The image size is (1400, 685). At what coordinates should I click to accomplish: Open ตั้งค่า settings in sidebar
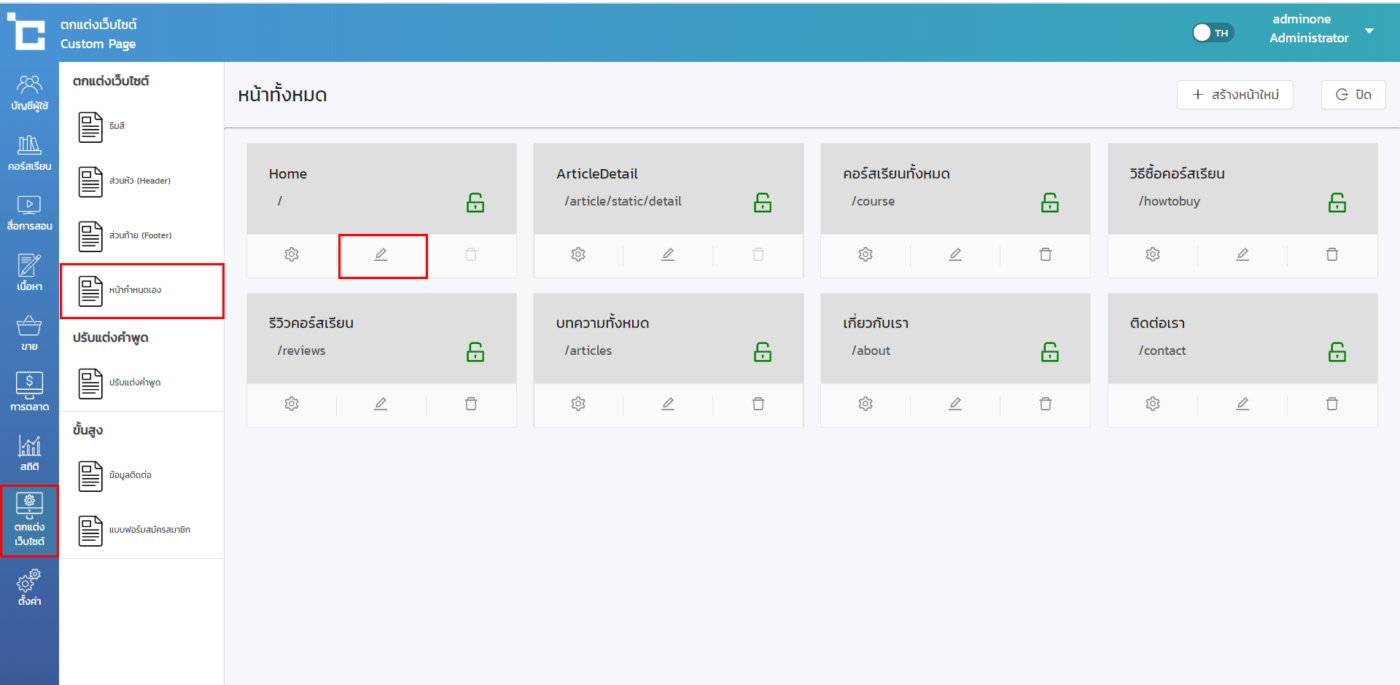(x=29, y=588)
